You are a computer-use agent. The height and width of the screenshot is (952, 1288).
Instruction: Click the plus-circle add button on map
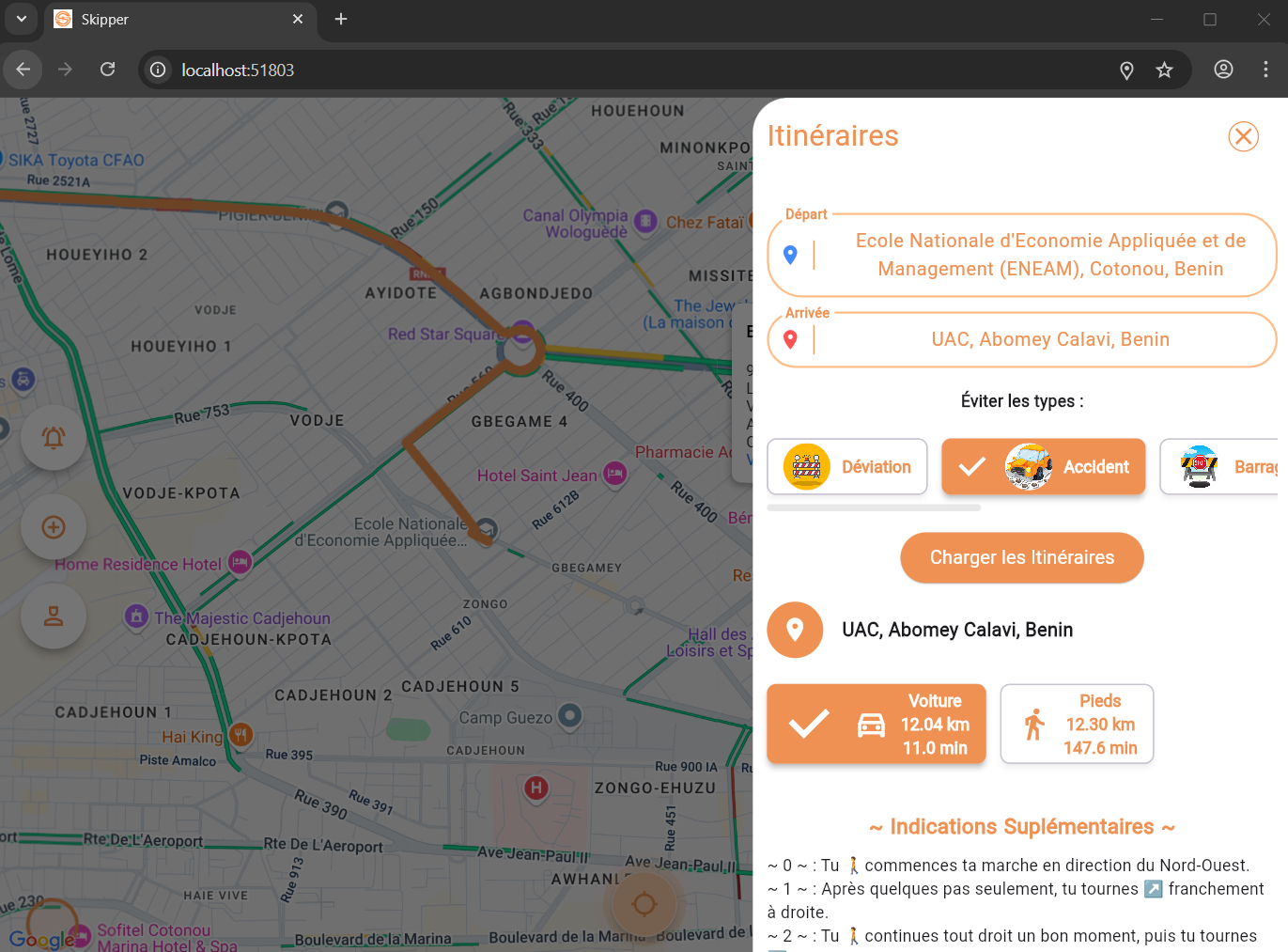(x=54, y=527)
